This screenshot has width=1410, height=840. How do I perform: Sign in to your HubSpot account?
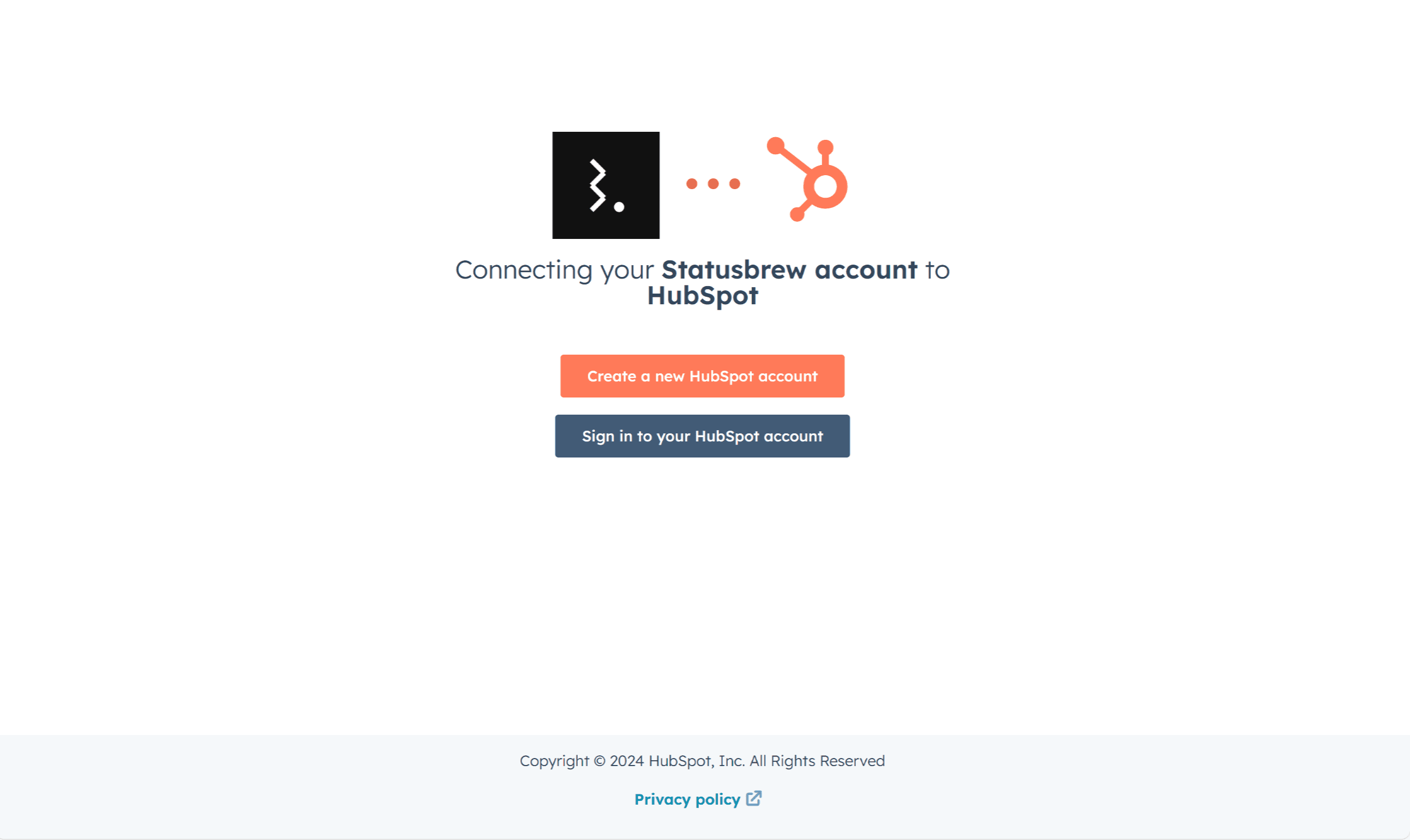click(702, 436)
